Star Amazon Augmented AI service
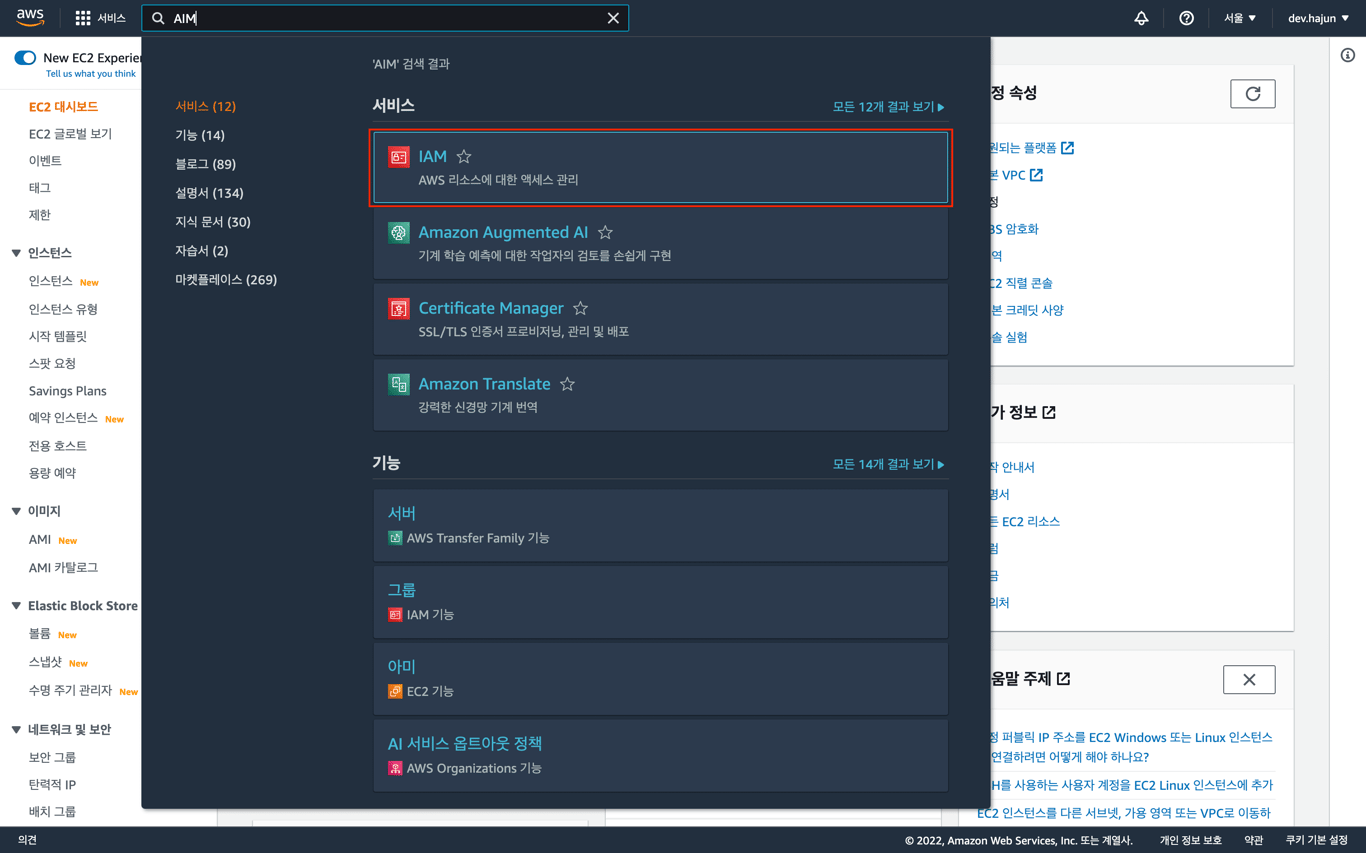1366x853 pixels. coord(605,232)
